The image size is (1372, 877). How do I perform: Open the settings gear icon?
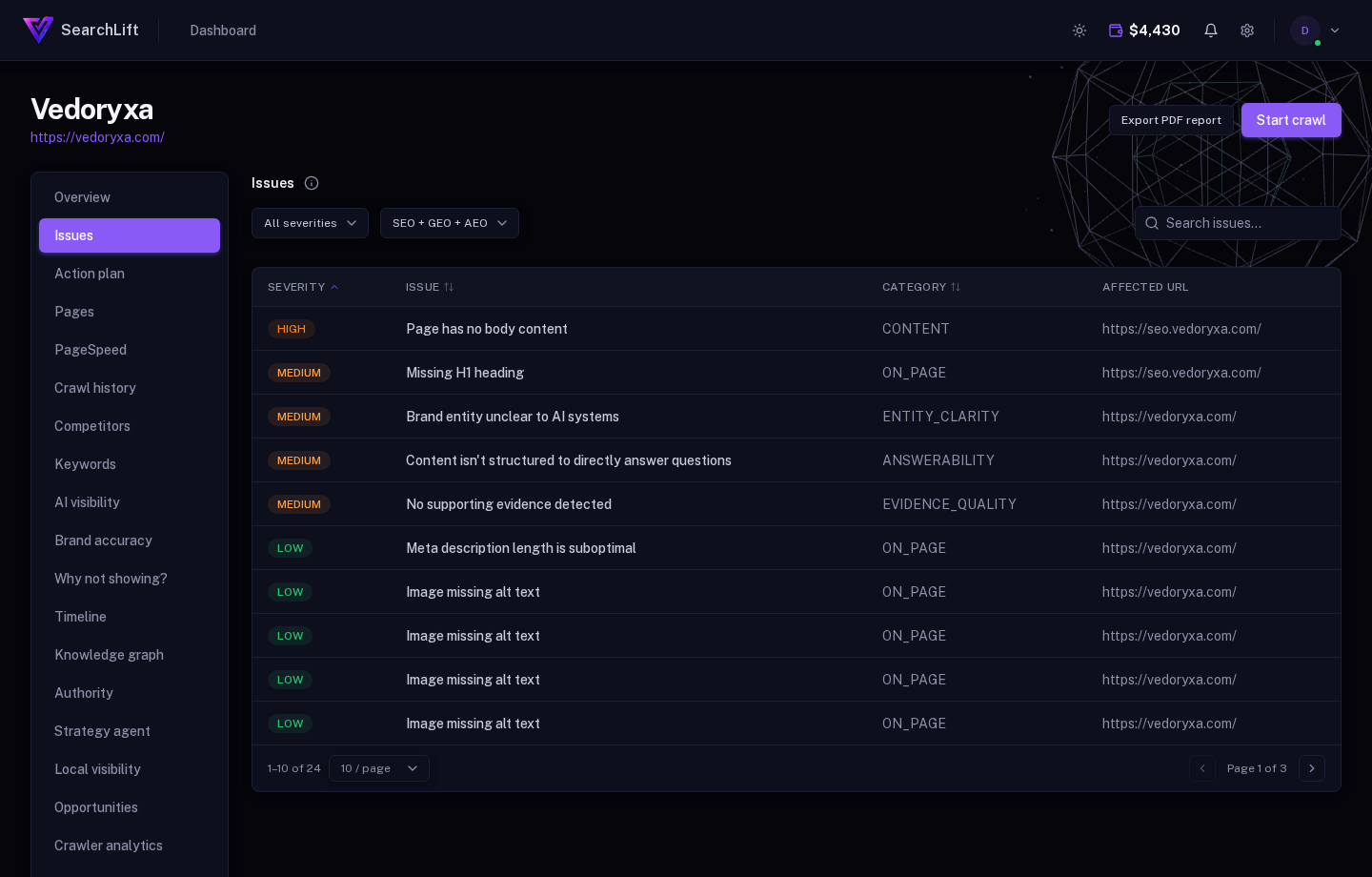[1247, 31]
